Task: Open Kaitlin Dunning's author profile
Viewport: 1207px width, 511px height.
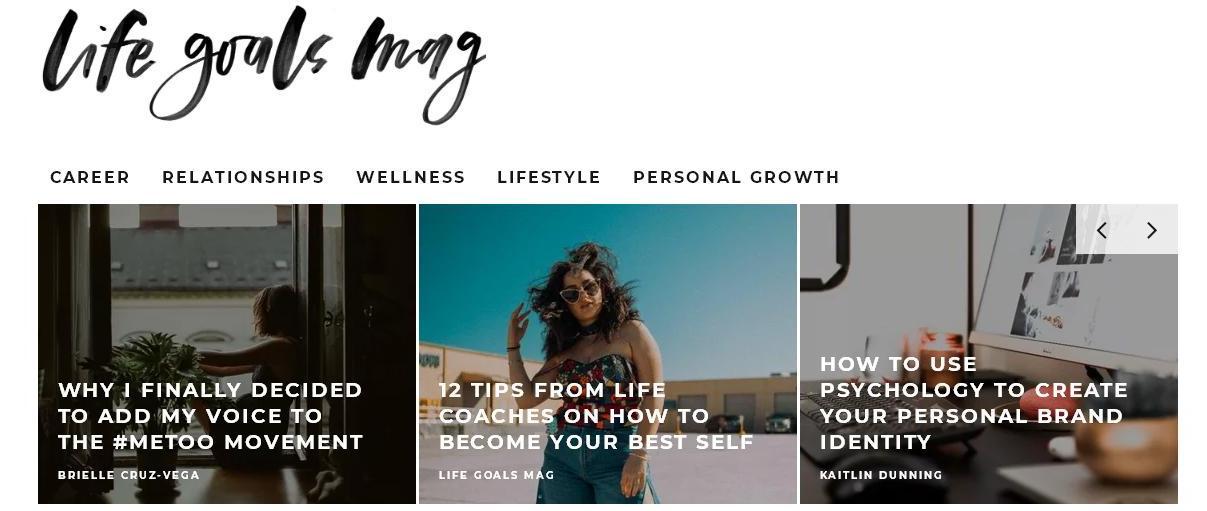Action: pyautogui.click(x=881, y=475)
